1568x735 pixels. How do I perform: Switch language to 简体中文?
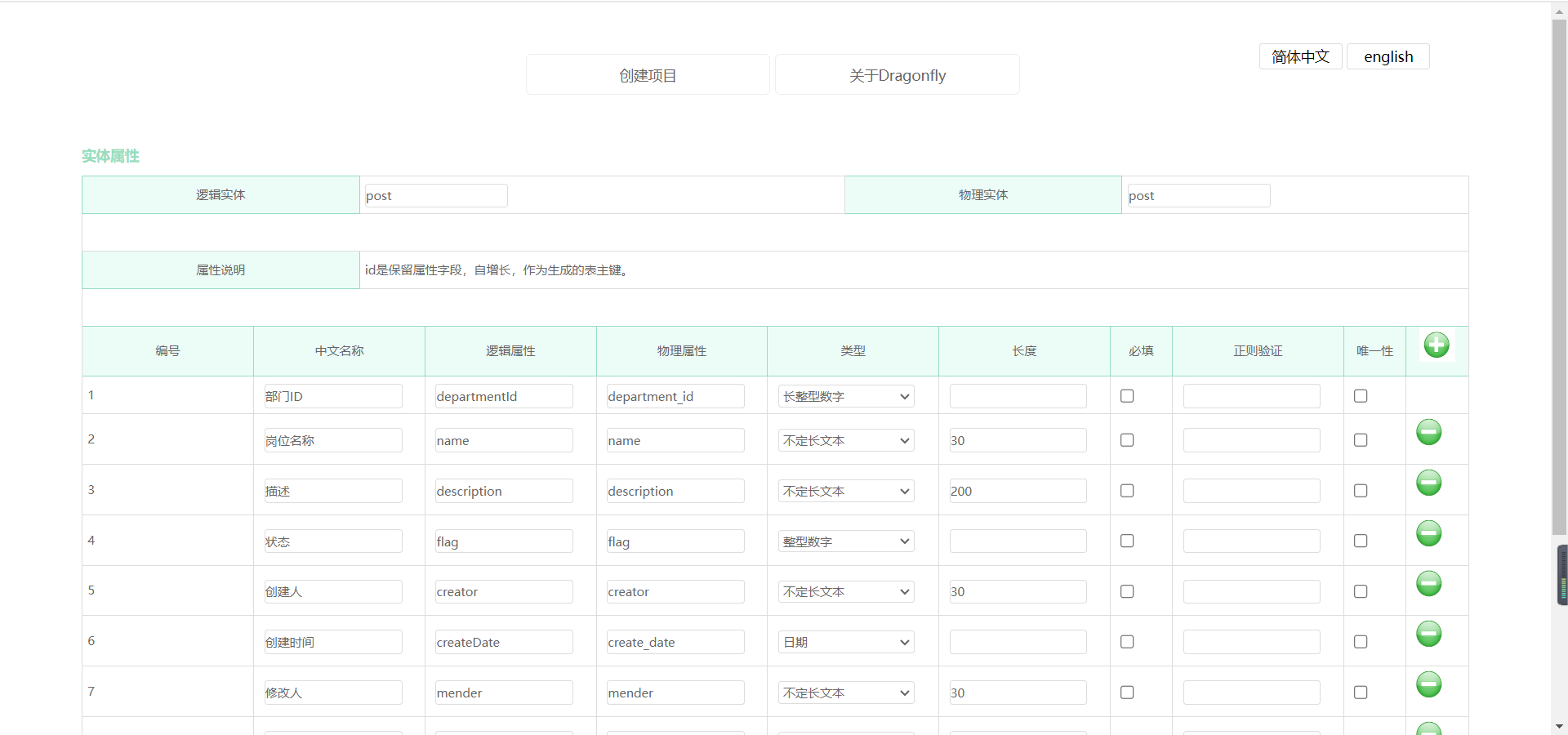1301,56
